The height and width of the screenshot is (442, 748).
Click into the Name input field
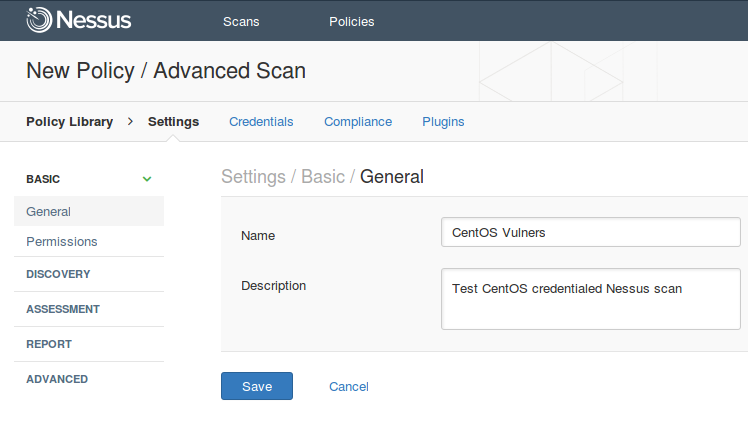click(x=591, y=232)
